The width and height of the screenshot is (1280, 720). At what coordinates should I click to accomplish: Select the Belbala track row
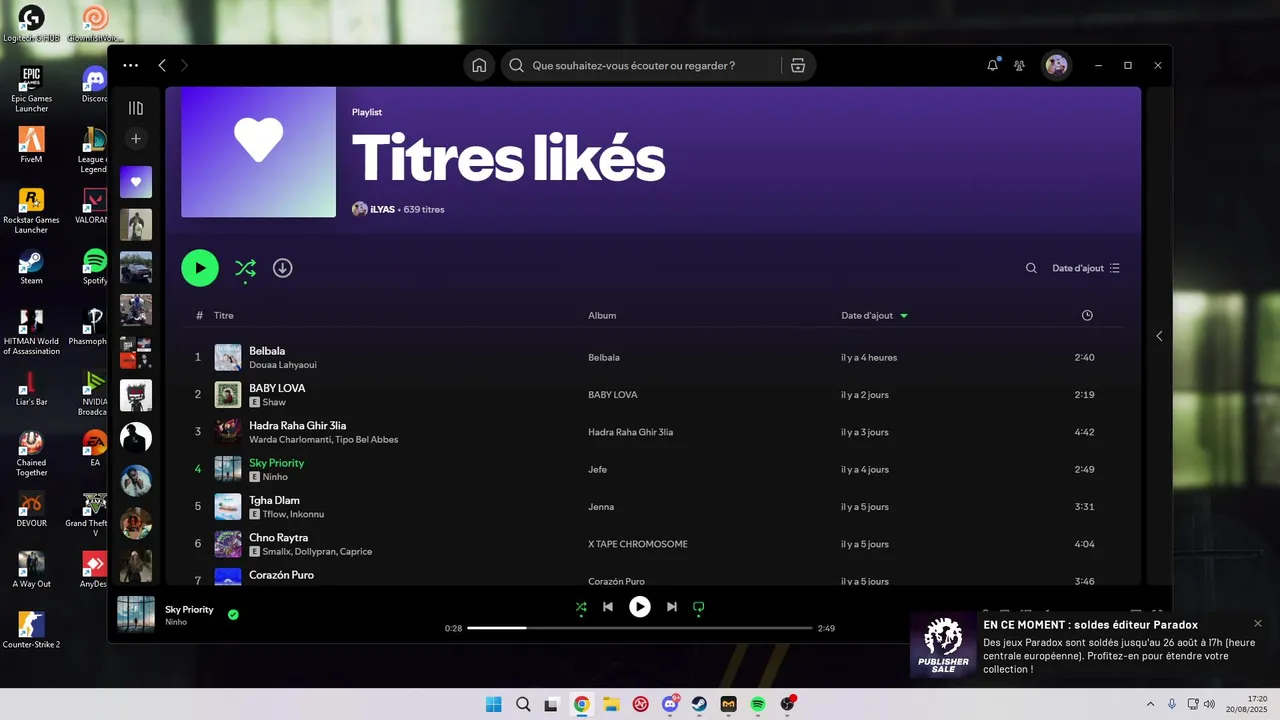pyautogui.click(x=654, y=357)
